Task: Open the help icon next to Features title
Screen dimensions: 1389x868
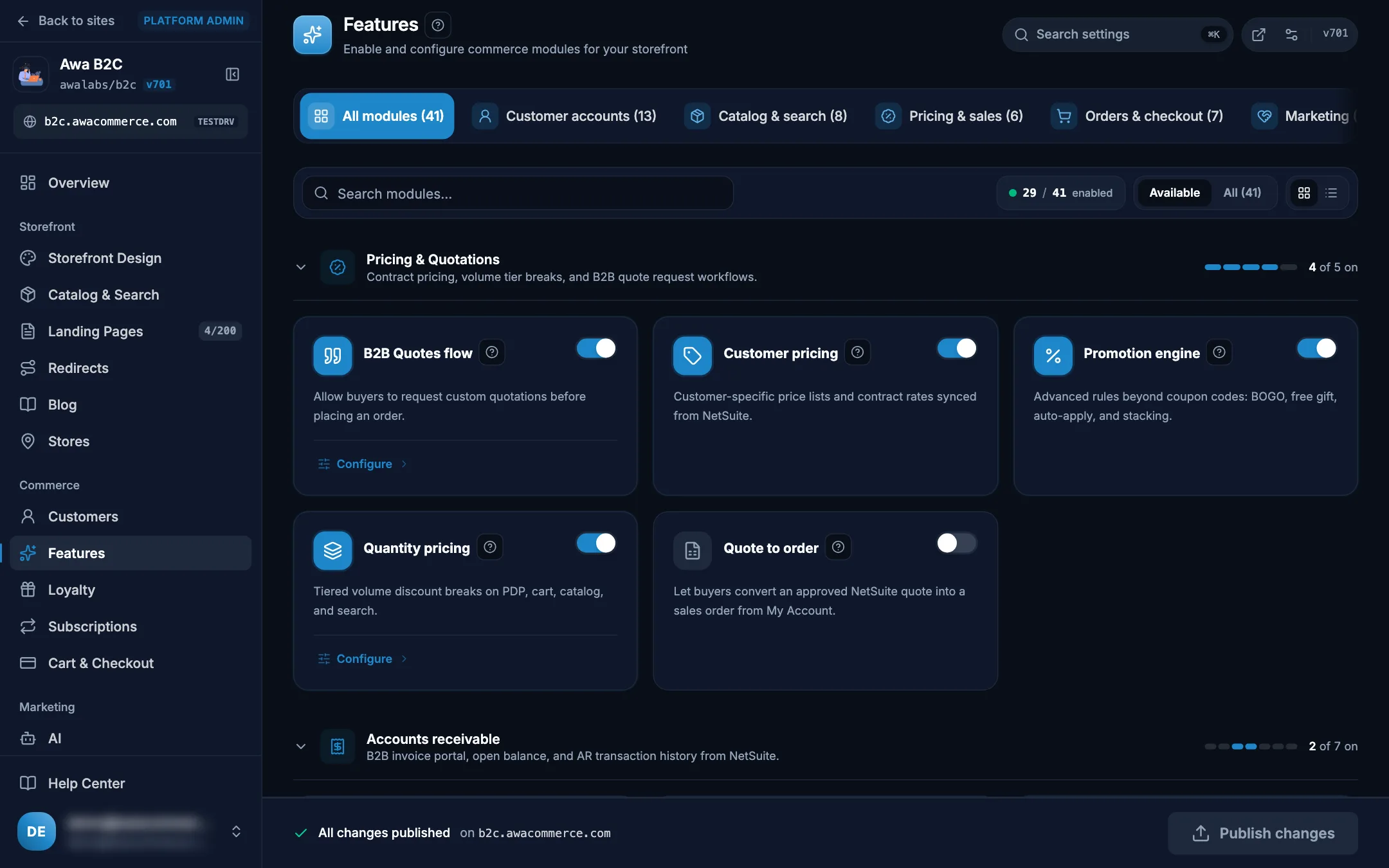Action: tap(437, 25)
